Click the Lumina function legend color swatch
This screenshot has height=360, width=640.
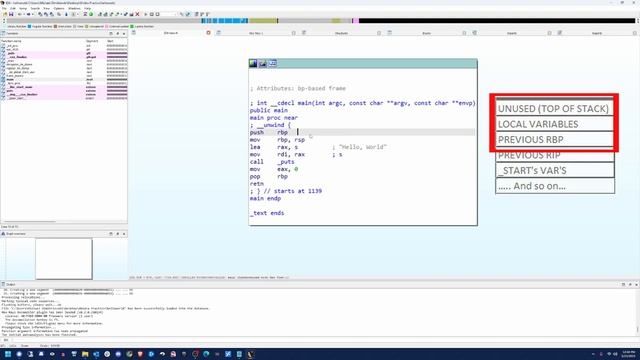tap(132, 26)
